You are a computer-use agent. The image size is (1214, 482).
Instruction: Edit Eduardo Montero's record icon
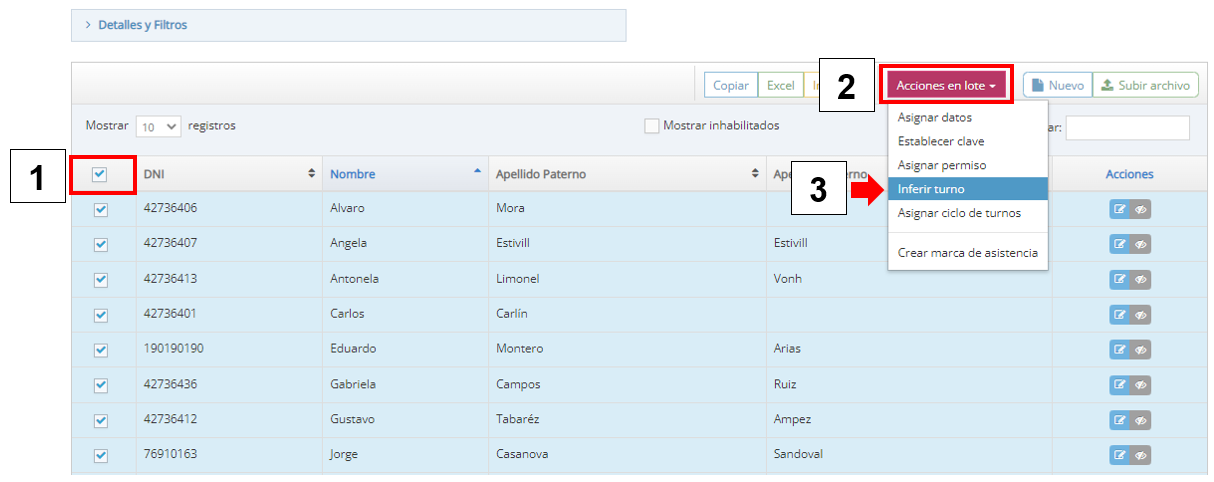tap(1120, 350)
